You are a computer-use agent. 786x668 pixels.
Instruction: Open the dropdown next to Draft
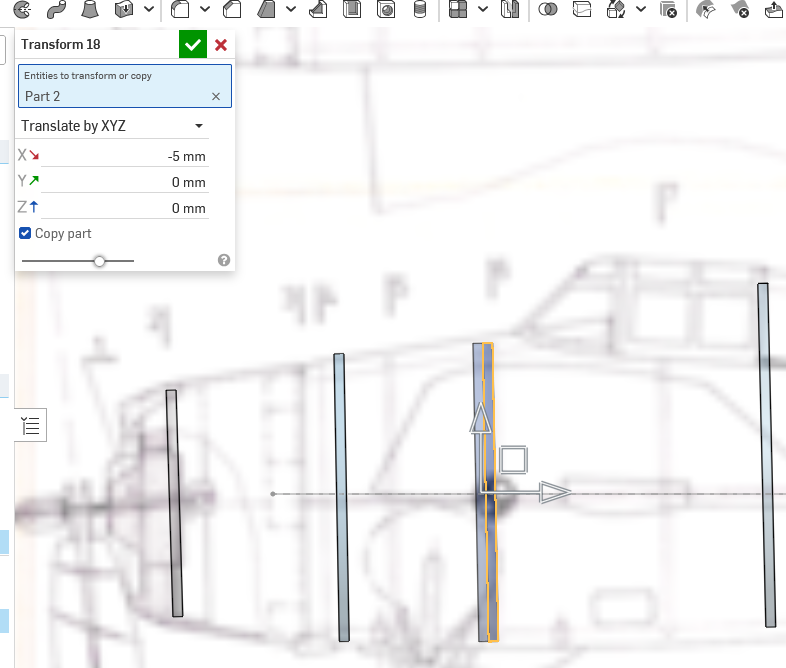click(x=291, y=9)
